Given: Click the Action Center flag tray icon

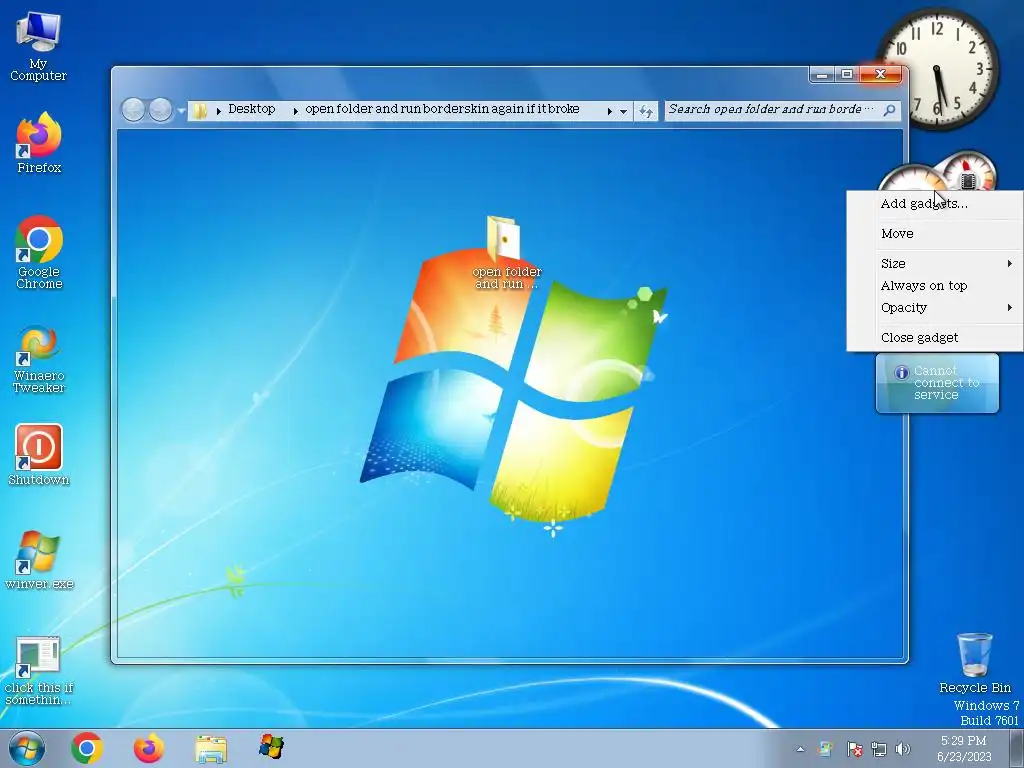Looking at the screenshot, I should pos(854,749).
